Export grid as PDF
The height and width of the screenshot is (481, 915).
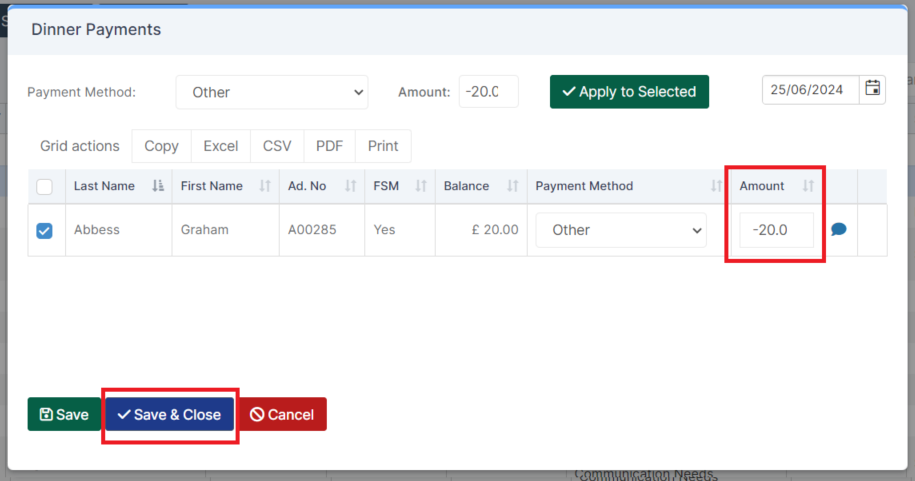tap(329, 146)
